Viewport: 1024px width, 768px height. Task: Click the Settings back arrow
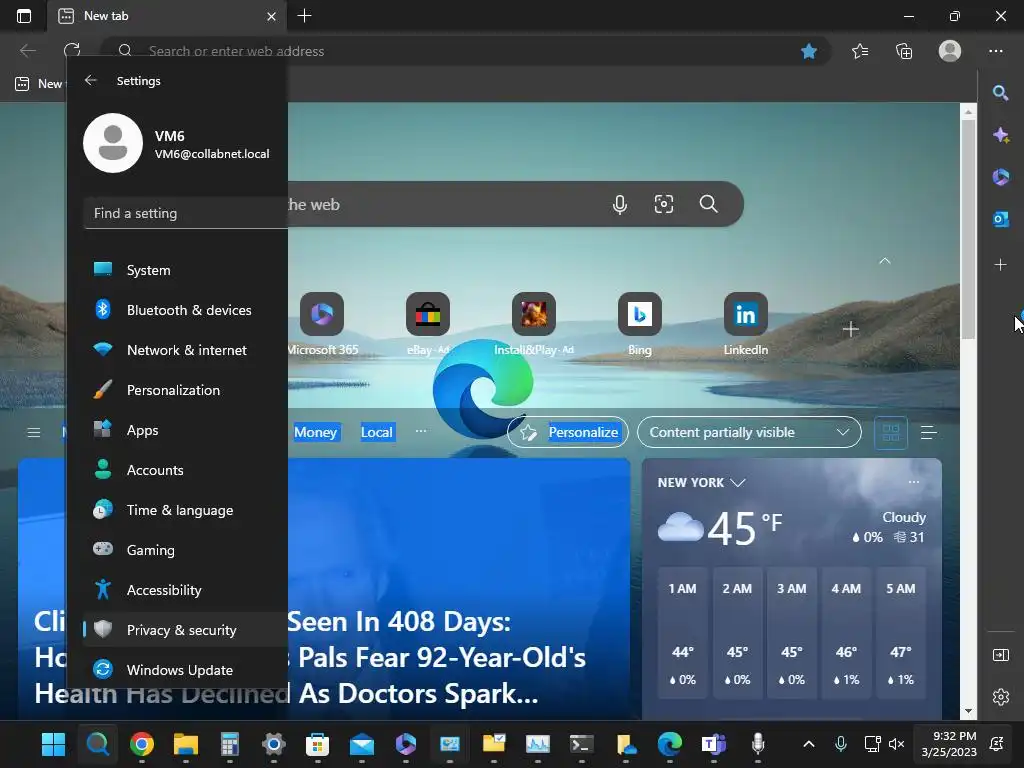91,80
